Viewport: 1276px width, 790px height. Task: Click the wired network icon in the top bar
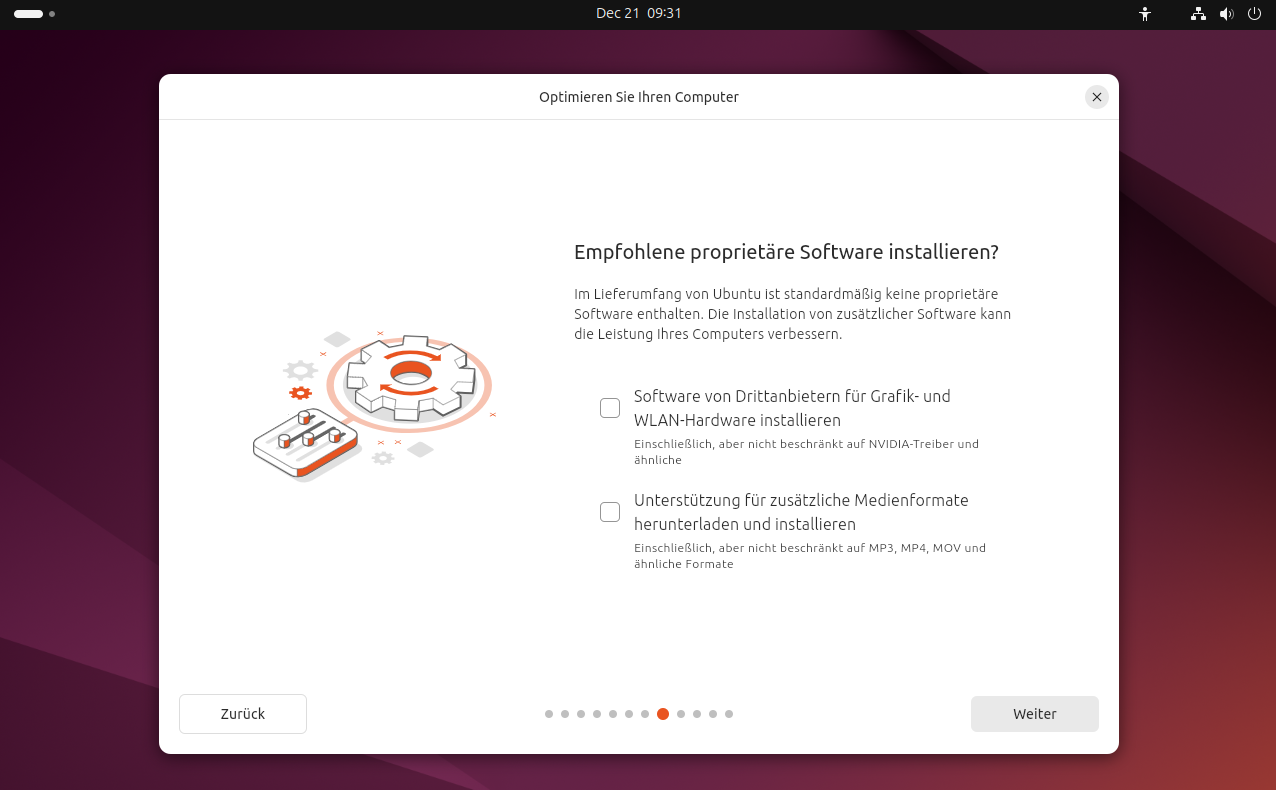(x=1197, y=14)
